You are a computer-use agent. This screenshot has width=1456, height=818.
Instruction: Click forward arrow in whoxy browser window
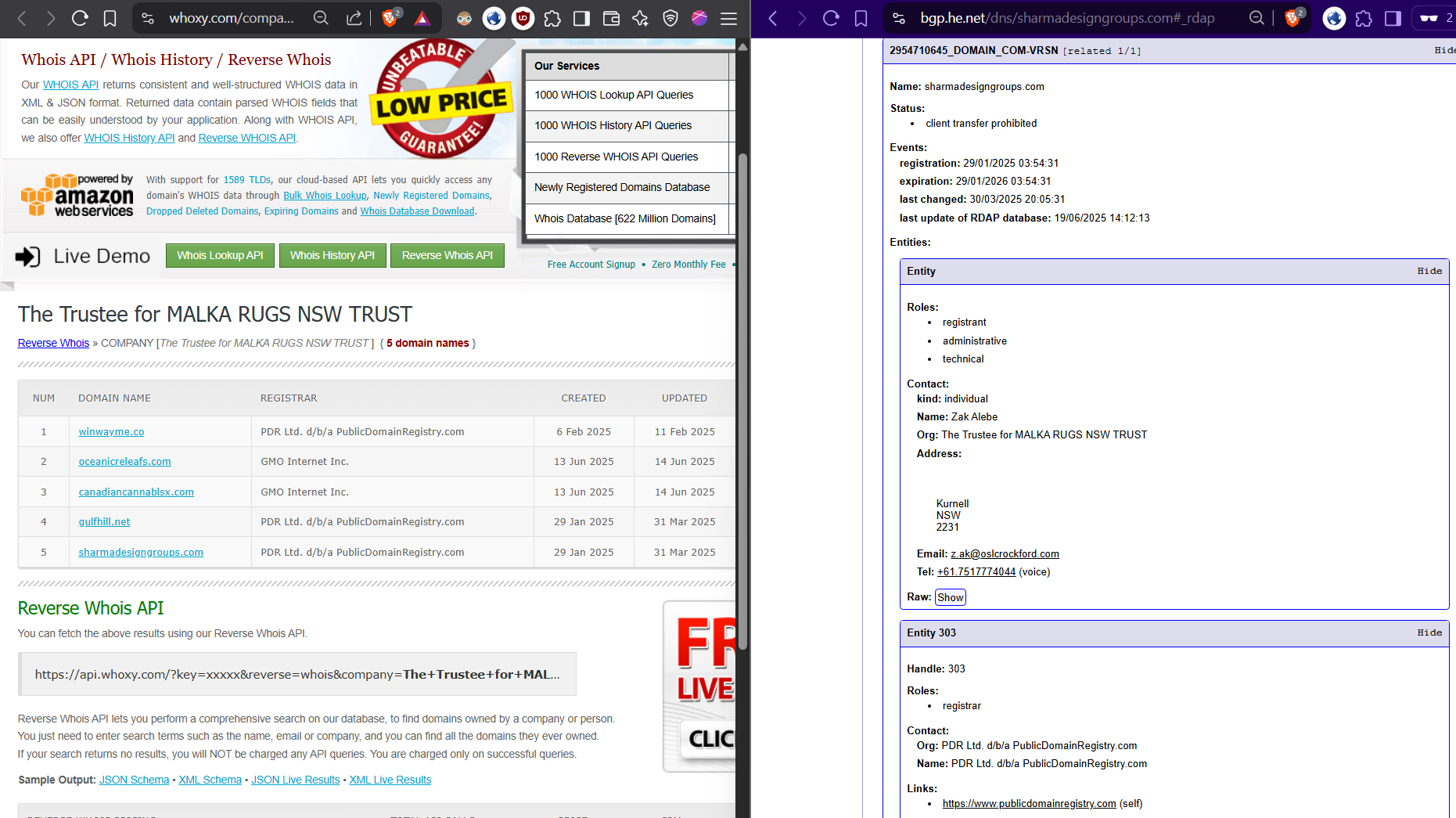[x=51, y=18]
